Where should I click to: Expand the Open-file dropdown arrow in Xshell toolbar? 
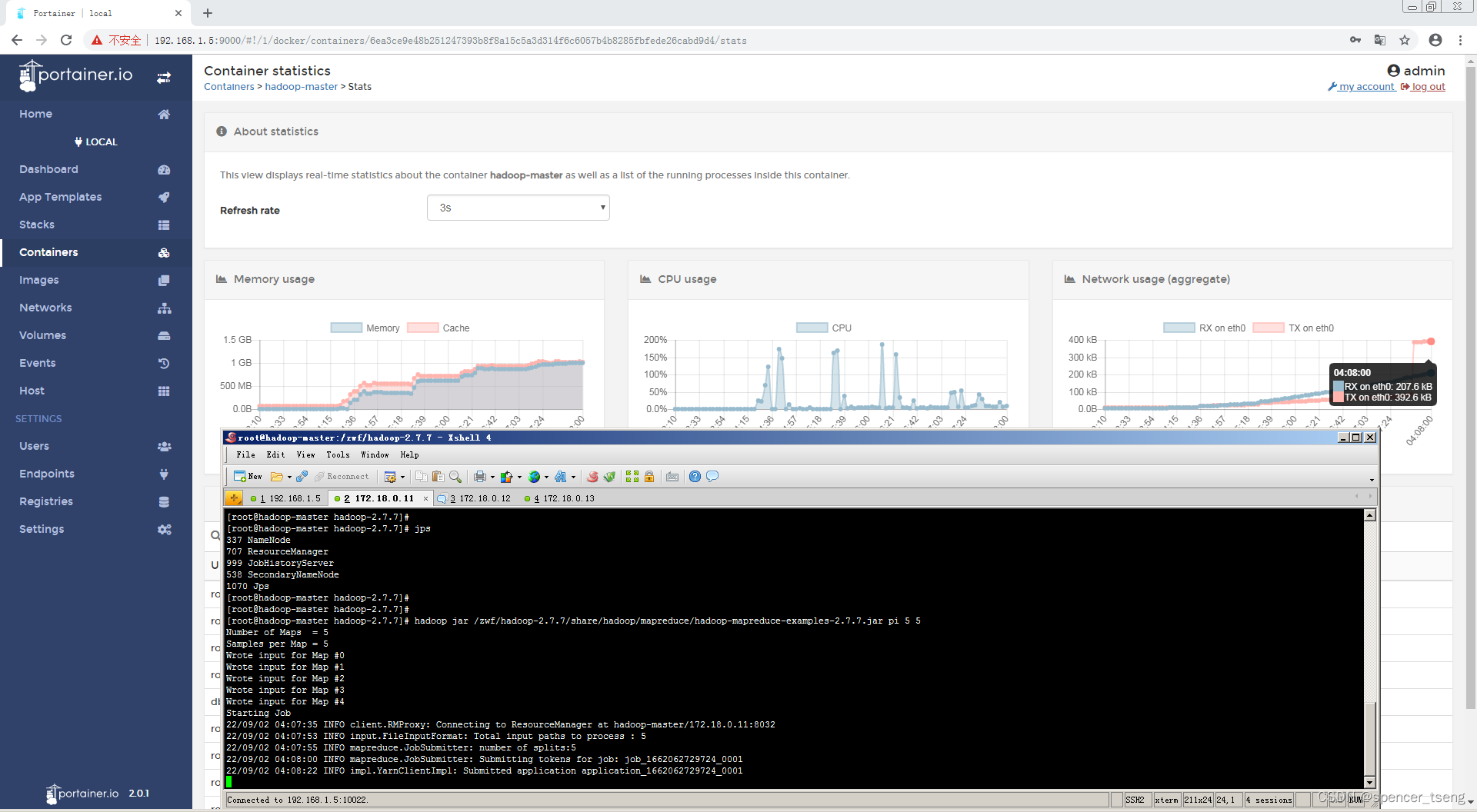[289, 477]
